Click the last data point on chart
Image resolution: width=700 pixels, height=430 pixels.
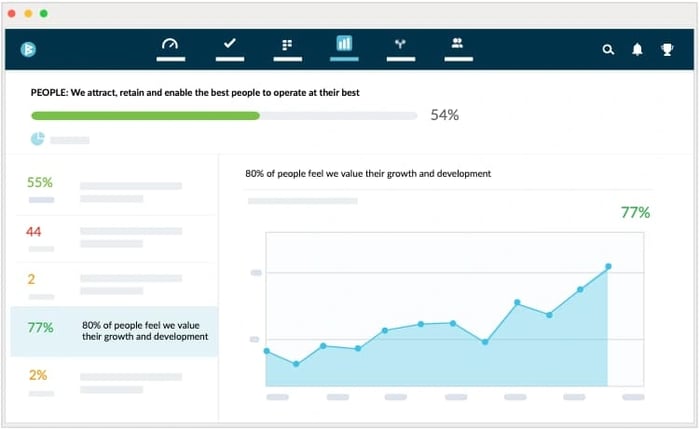coord(608,266)
